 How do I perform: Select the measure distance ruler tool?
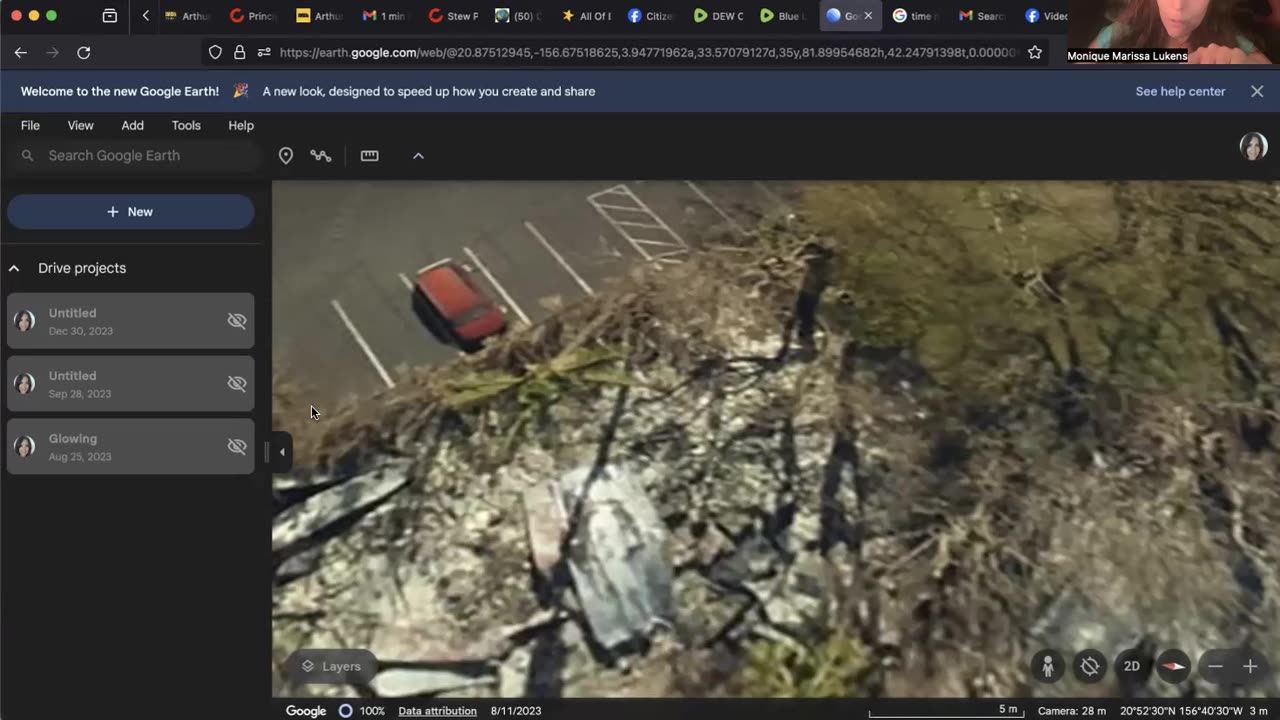tap(370, 156)
